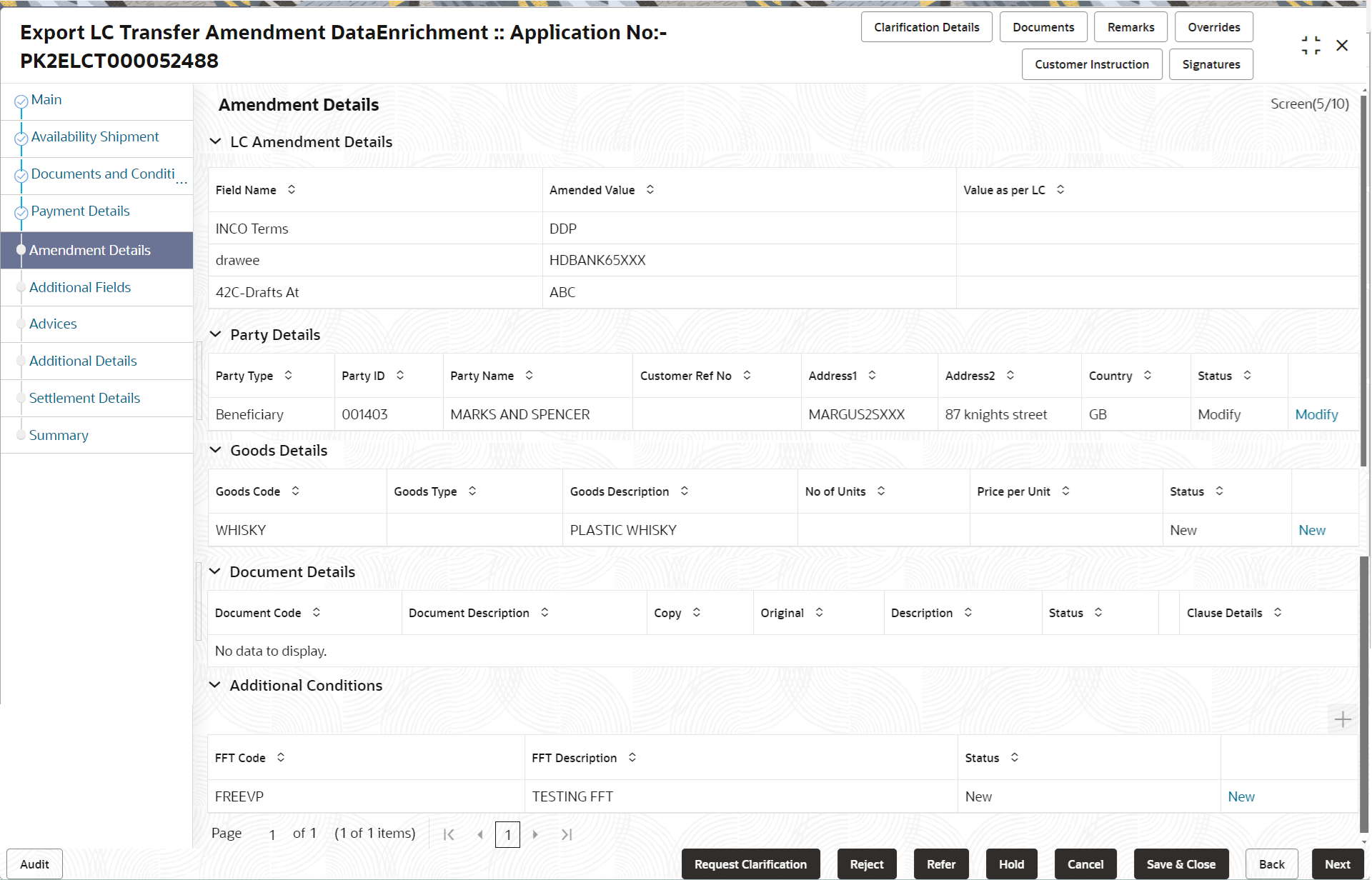Sort the Field Name column
Viewport: 1372px width, 880px height.
click(292, 189)
